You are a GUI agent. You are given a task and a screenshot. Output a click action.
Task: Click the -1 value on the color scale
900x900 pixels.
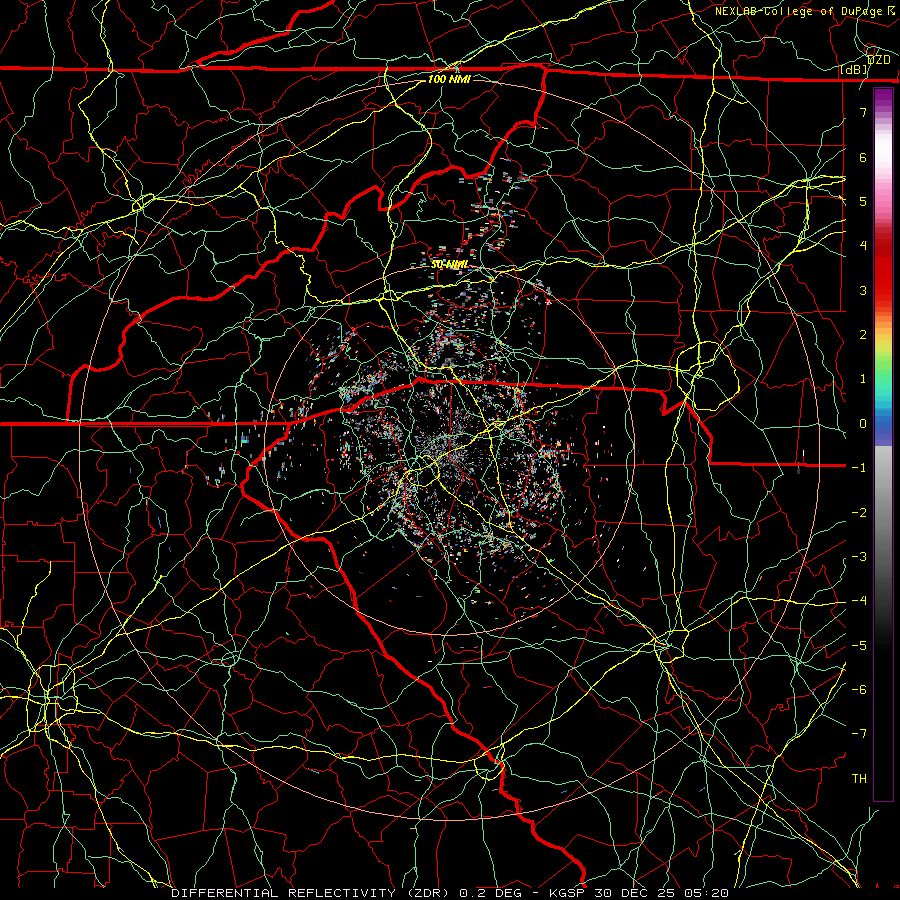click(x=859, y=468)
